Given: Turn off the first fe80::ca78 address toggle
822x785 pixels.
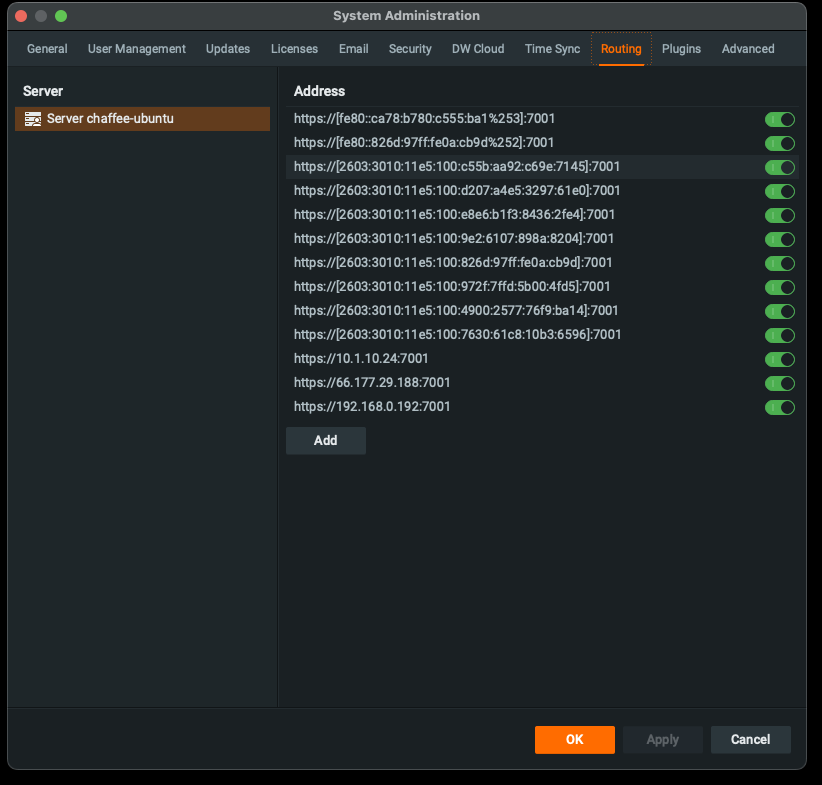Looking at the screenshot, I should click(x=779, y=119).
